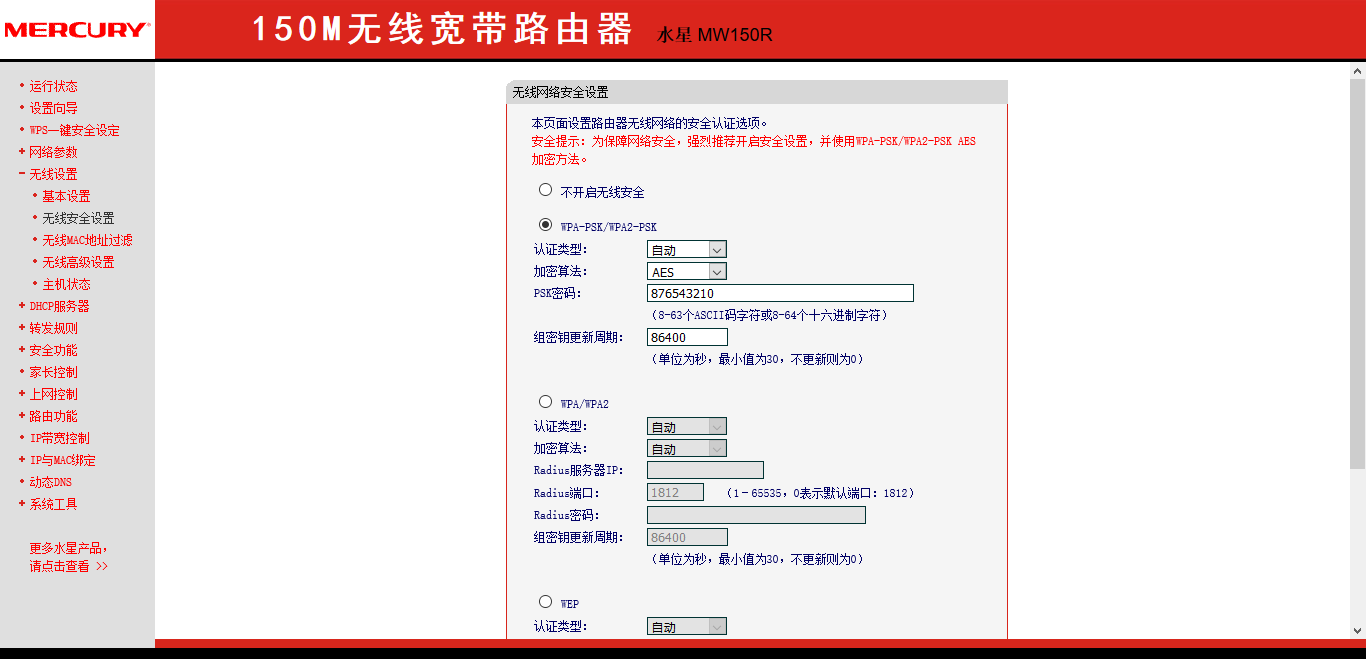Click 水星 MW150R model text

point(715,35)
